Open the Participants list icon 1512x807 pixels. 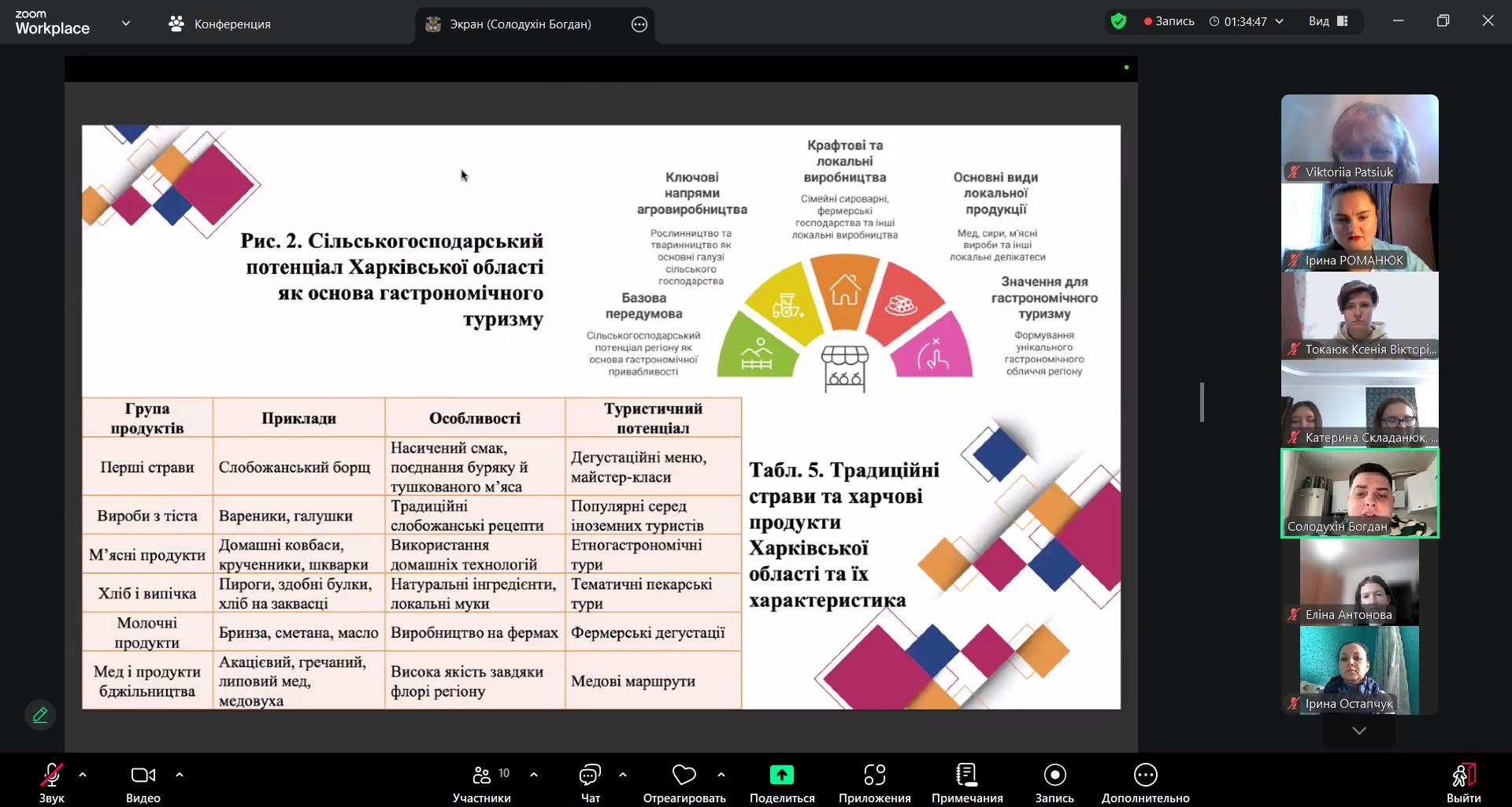pos(481,776)
